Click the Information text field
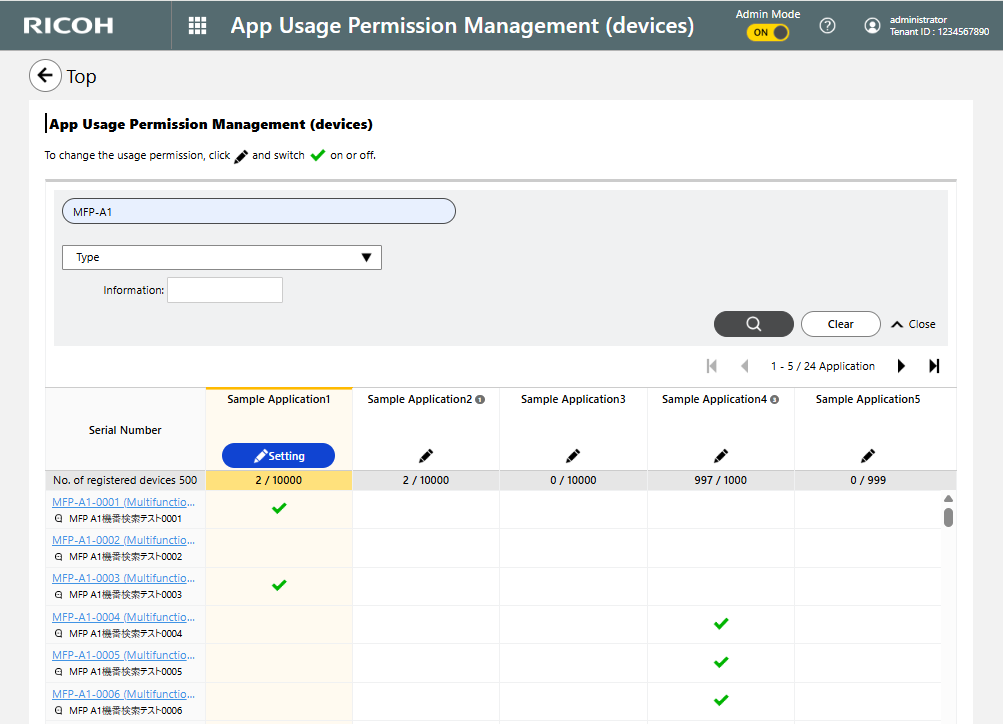 click(x=225, y=290)
